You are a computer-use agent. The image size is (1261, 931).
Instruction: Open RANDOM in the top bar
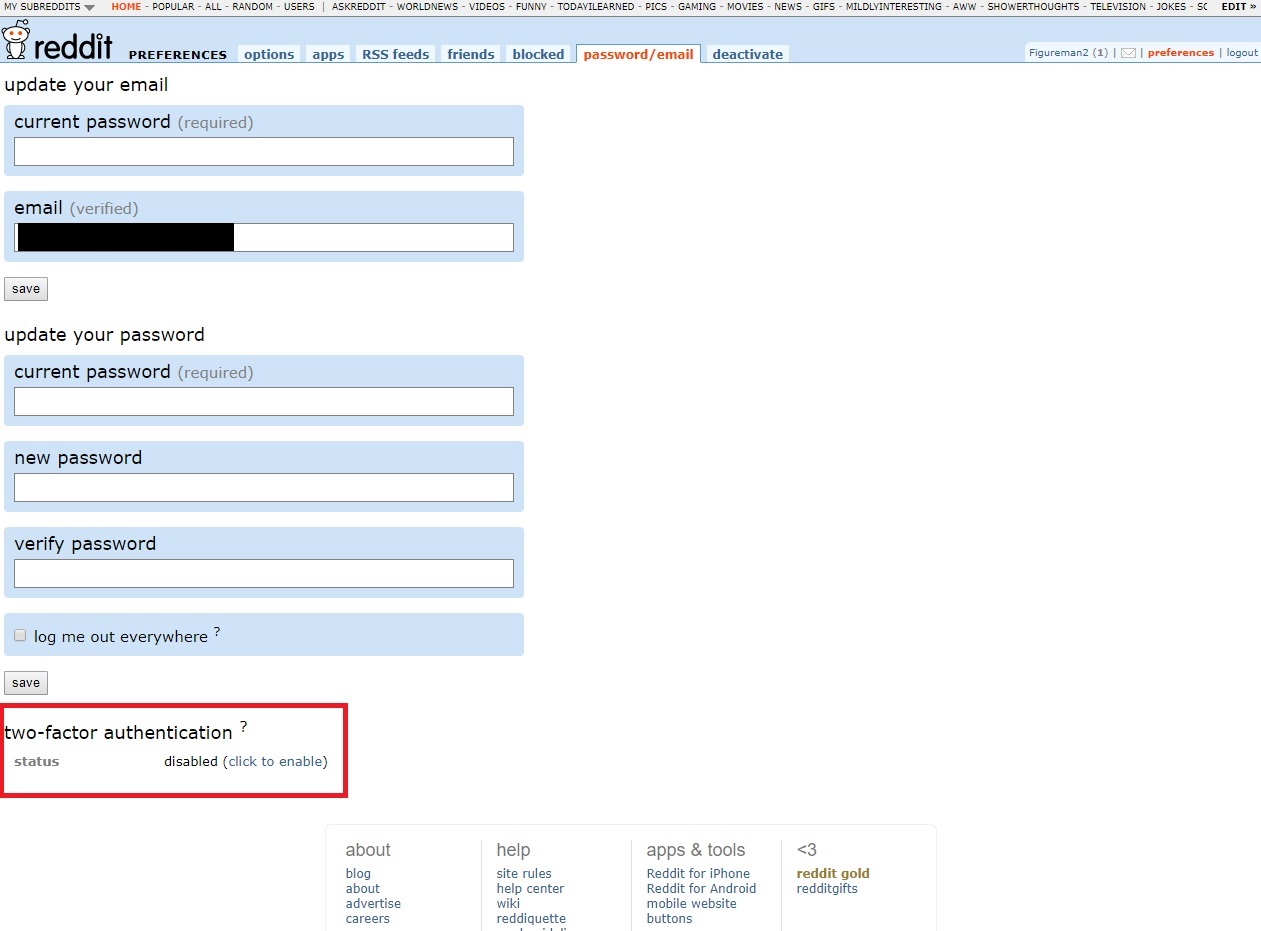[x=252, y=7]
